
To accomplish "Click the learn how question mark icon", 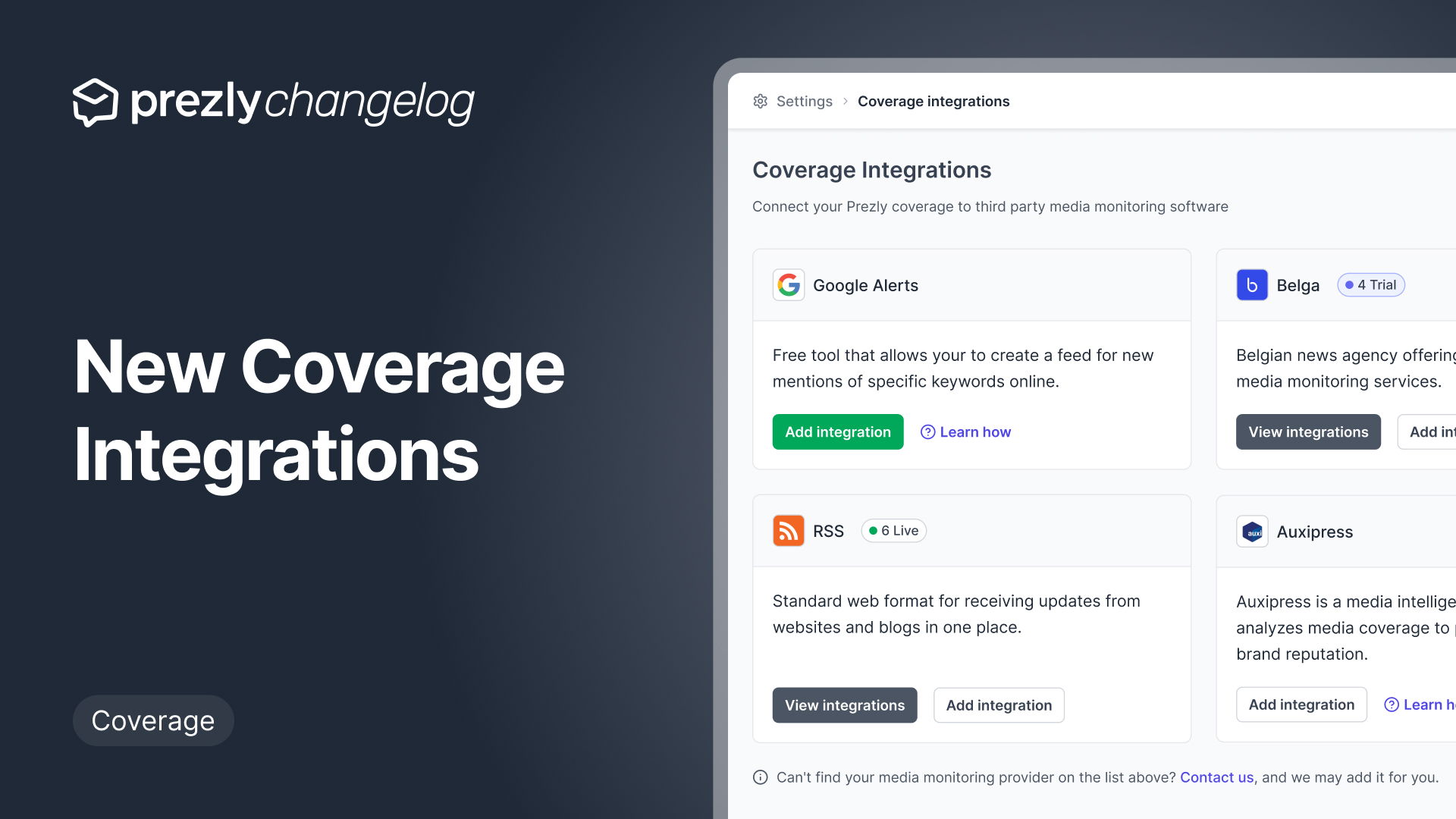I will pyautogui.click(x=927, y=432).
